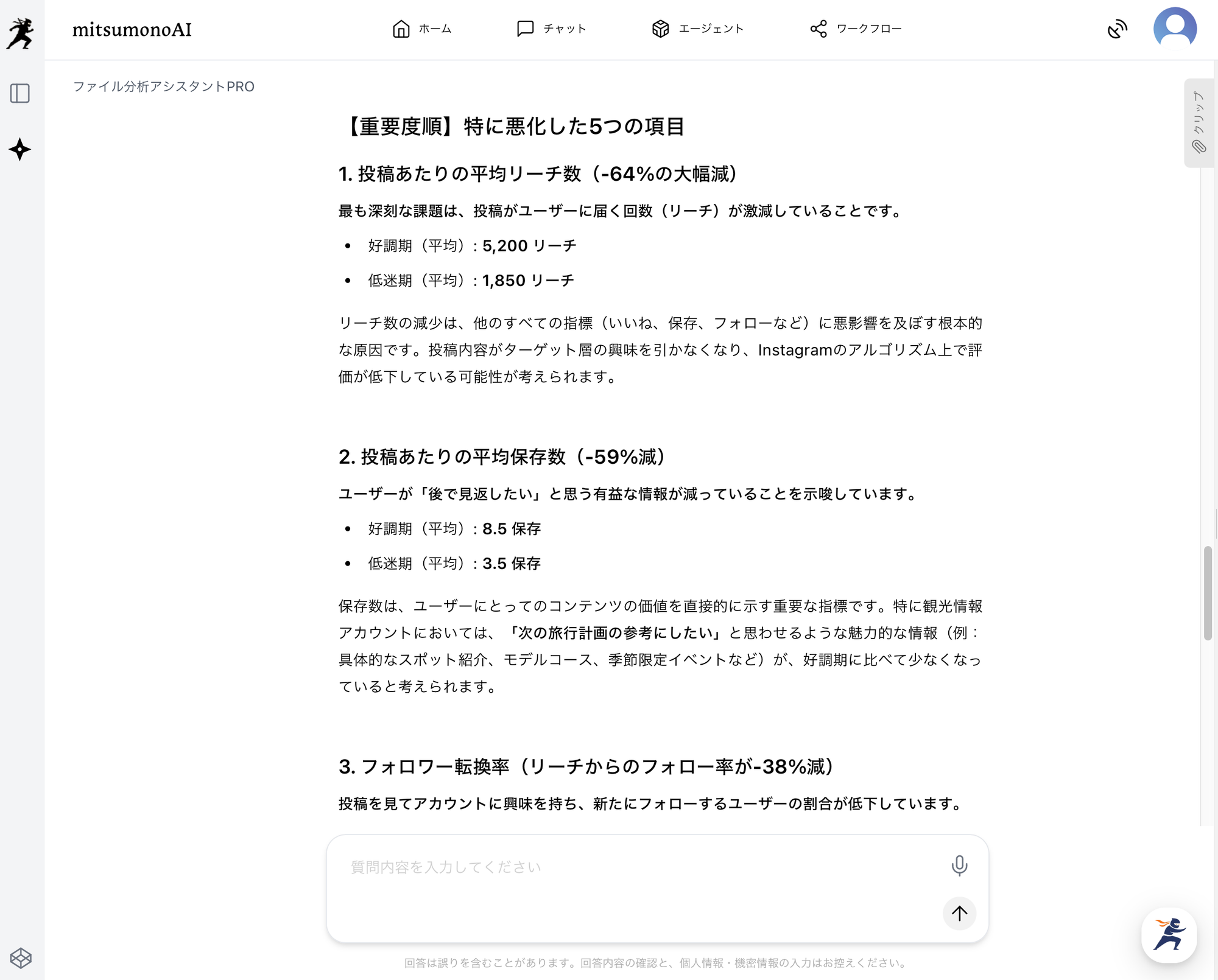Open the チャット menu item

564,29
